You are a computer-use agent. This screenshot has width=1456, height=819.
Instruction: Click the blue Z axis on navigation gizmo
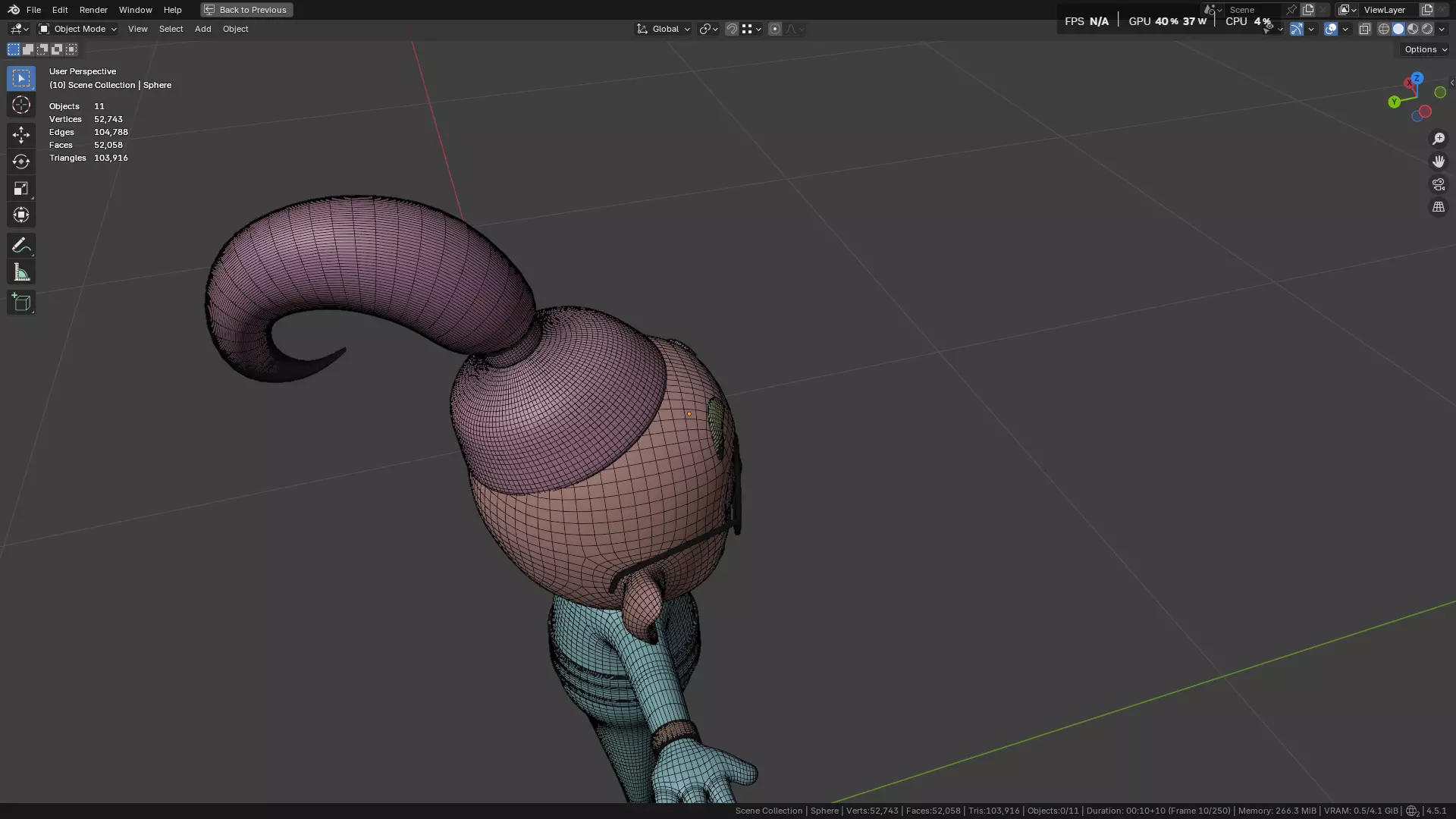point(1417,78)
